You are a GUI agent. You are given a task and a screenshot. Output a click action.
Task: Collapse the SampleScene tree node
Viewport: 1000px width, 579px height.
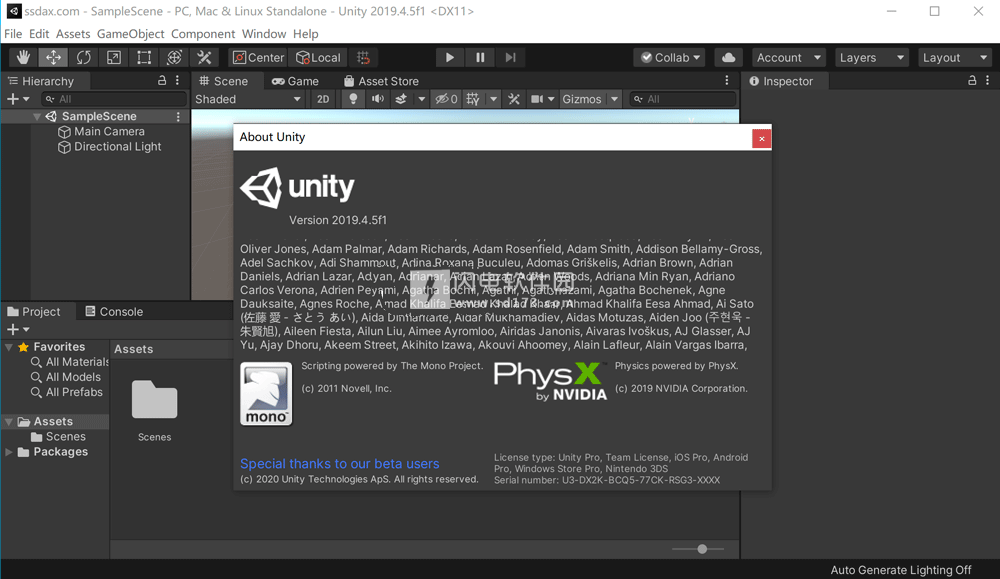click(x=36, y=117)
